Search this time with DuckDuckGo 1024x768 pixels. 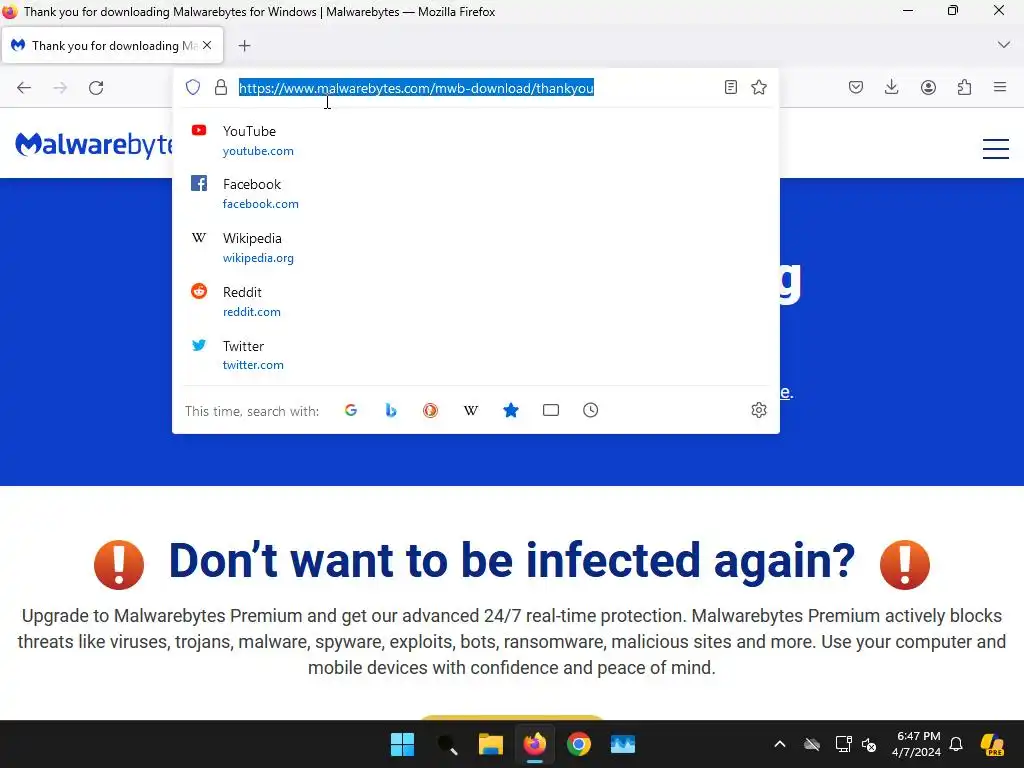tap(430, 410)
